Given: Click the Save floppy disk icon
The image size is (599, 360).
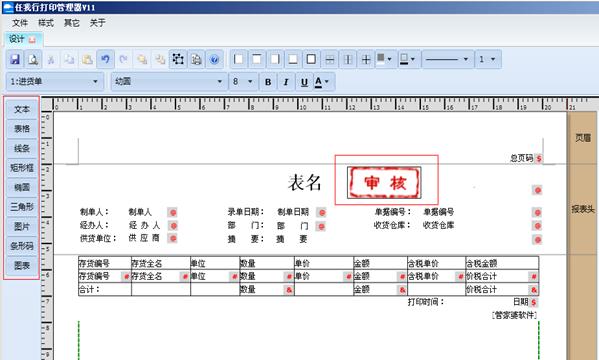Looking at the screenshot, I should [15, 59].
